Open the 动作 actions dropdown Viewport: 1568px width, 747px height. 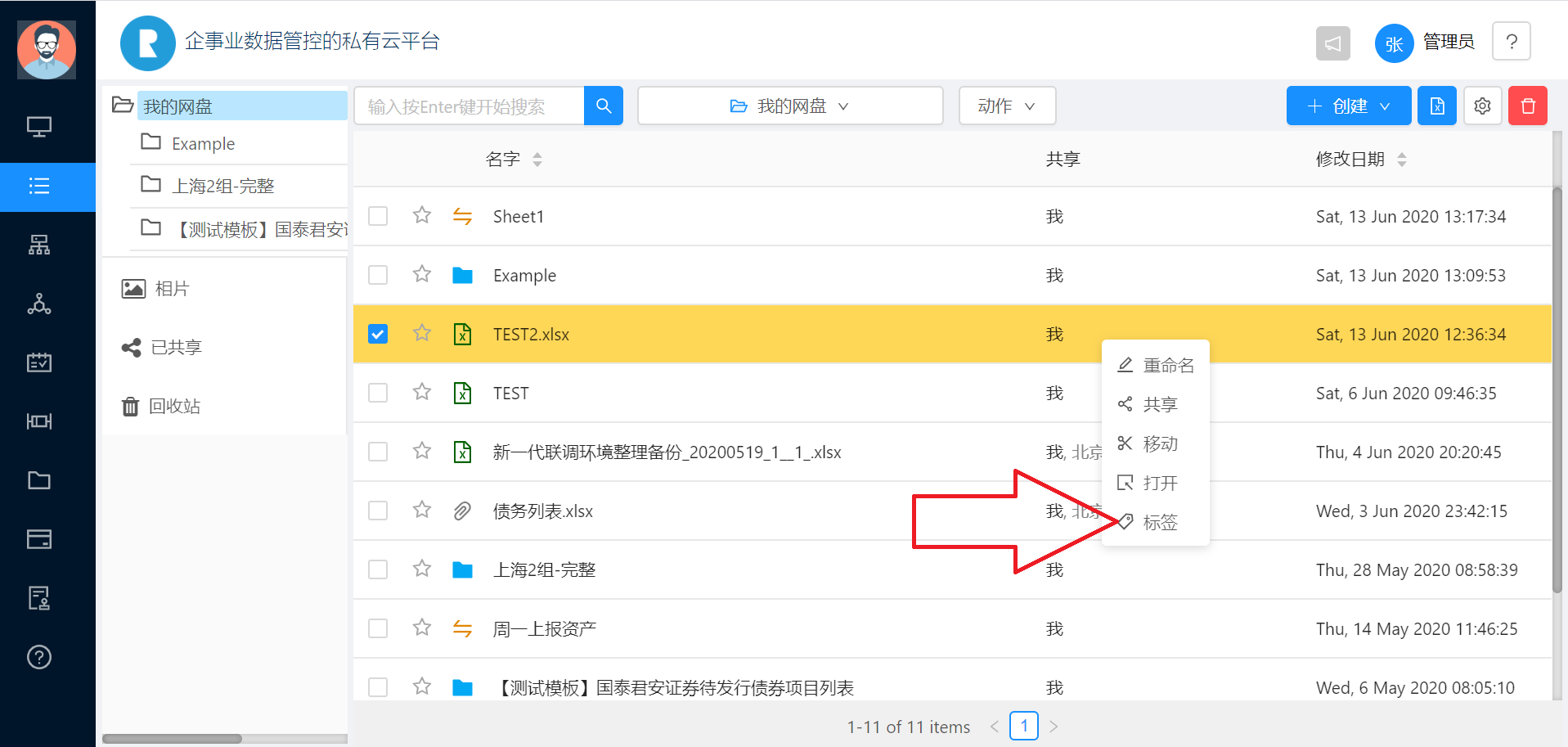coord(1007,106)
